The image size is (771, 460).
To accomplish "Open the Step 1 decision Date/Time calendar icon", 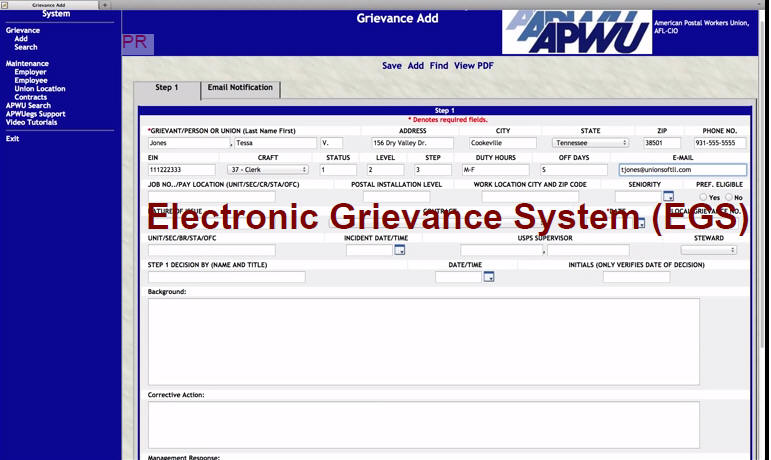I will coord(489,277).
